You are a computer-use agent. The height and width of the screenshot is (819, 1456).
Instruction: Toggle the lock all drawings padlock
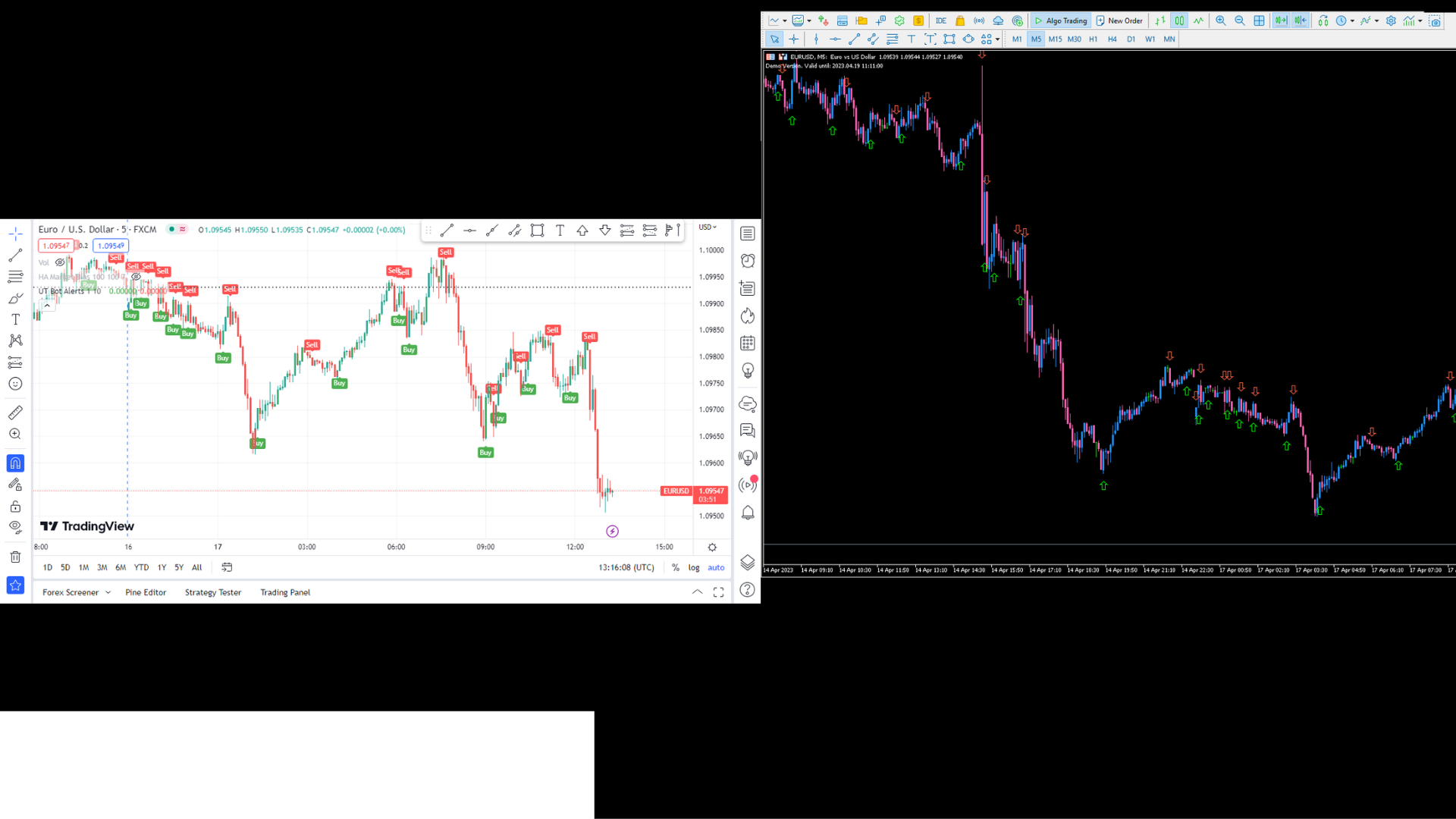[15, 506]
